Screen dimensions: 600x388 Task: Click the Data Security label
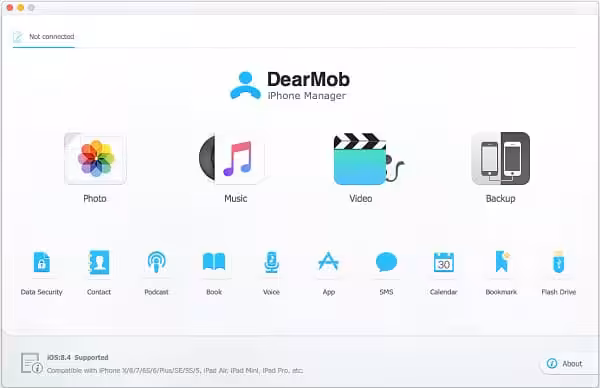point(41,292)
